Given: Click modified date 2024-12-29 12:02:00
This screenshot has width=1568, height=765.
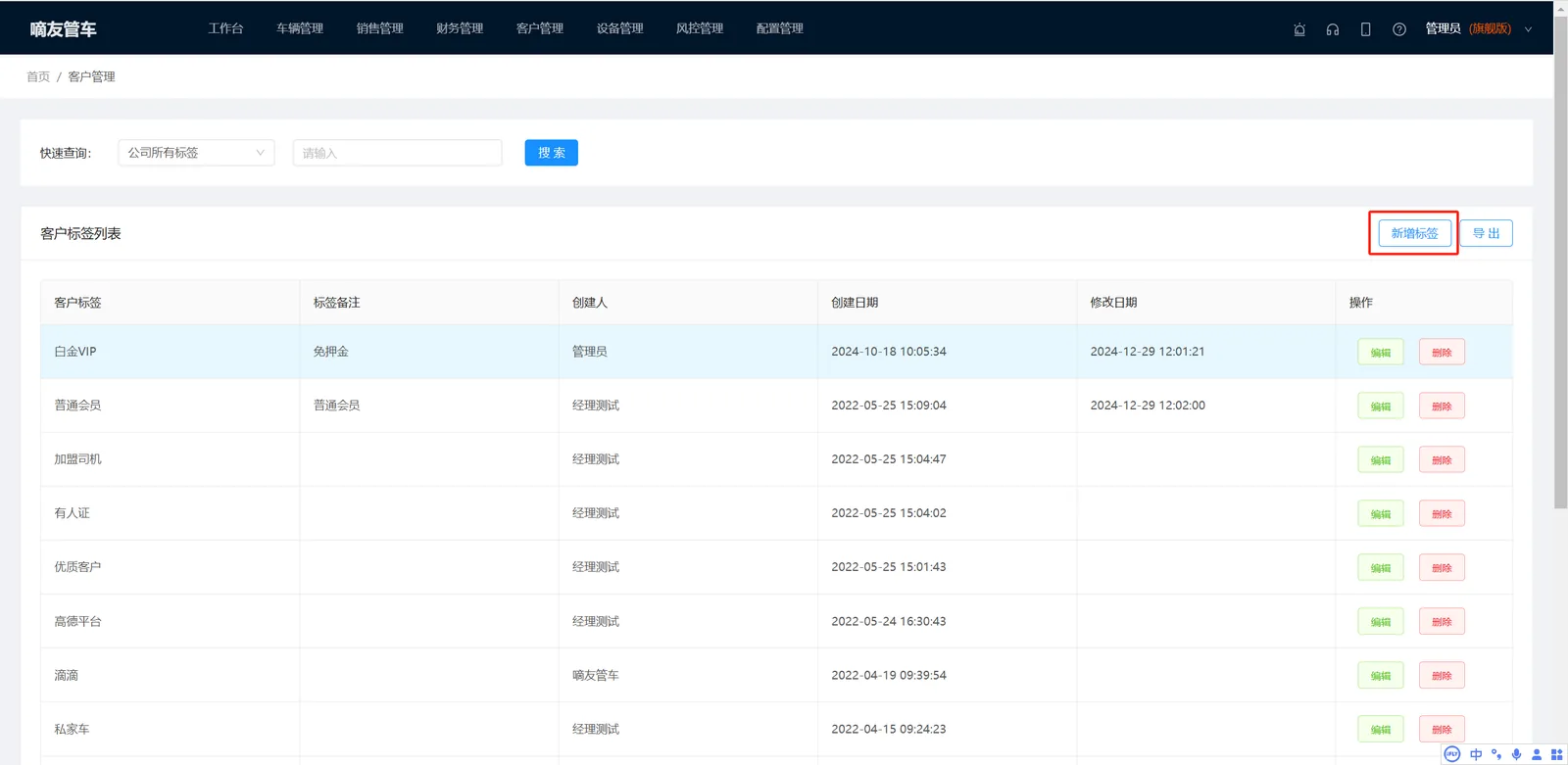Looking at the screenshot, I should click(x=1148, y=406).
